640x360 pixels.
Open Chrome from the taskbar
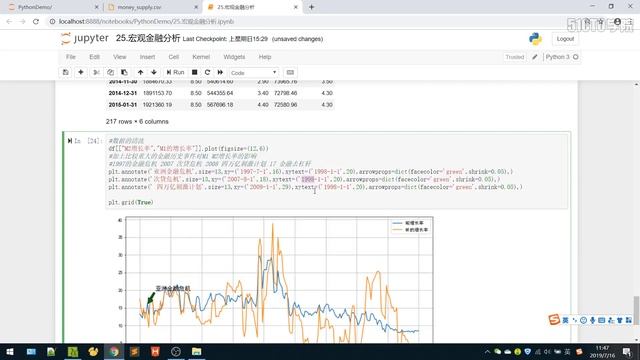click(114, 351)
